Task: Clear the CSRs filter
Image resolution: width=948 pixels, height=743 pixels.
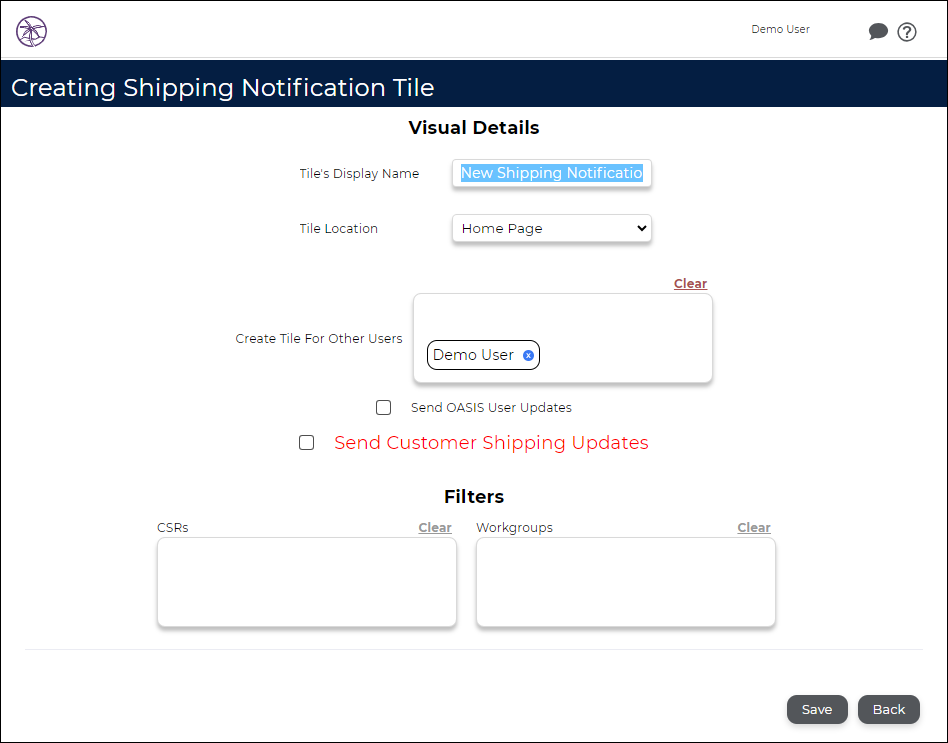Action: (434, 527)
